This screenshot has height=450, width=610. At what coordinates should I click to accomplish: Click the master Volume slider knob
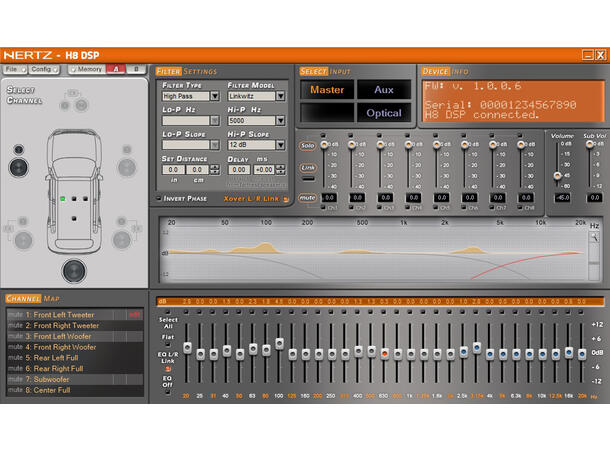coord(557,175)
